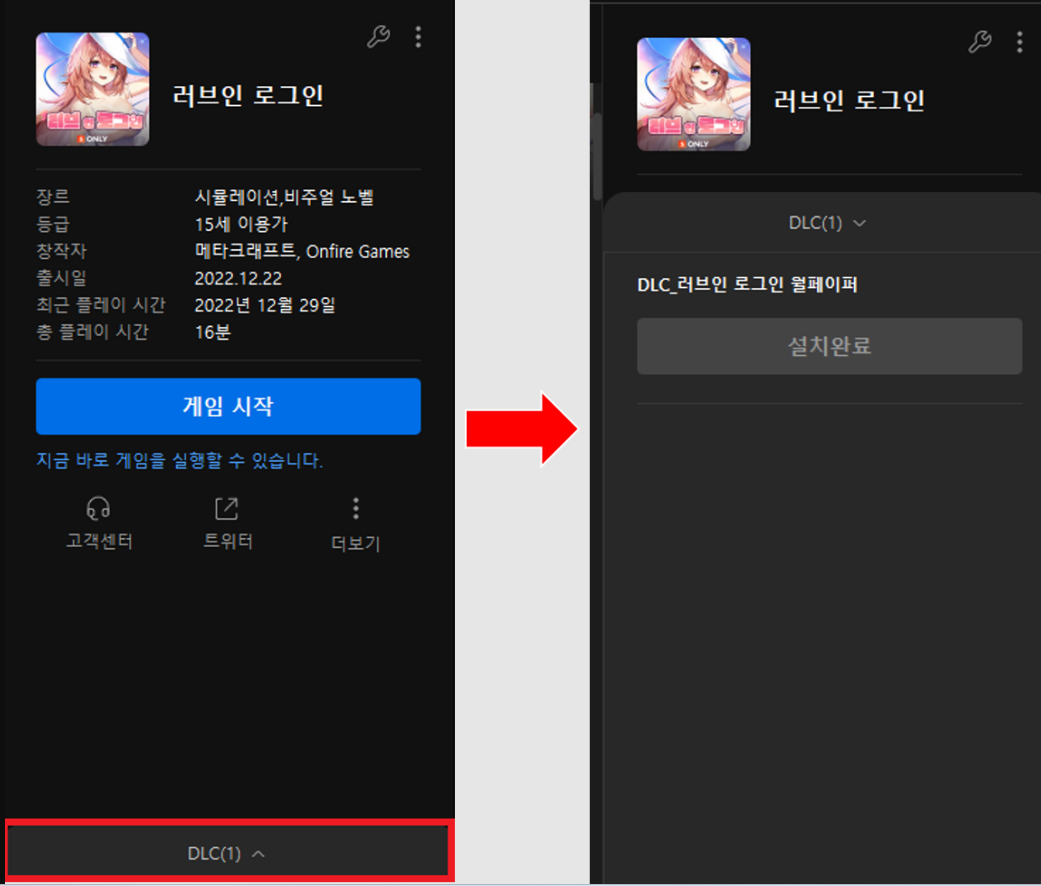Open the vertical dots menu in left panel
The width and height of the screenshot is (1041, 886).
[x=418, y=37]
